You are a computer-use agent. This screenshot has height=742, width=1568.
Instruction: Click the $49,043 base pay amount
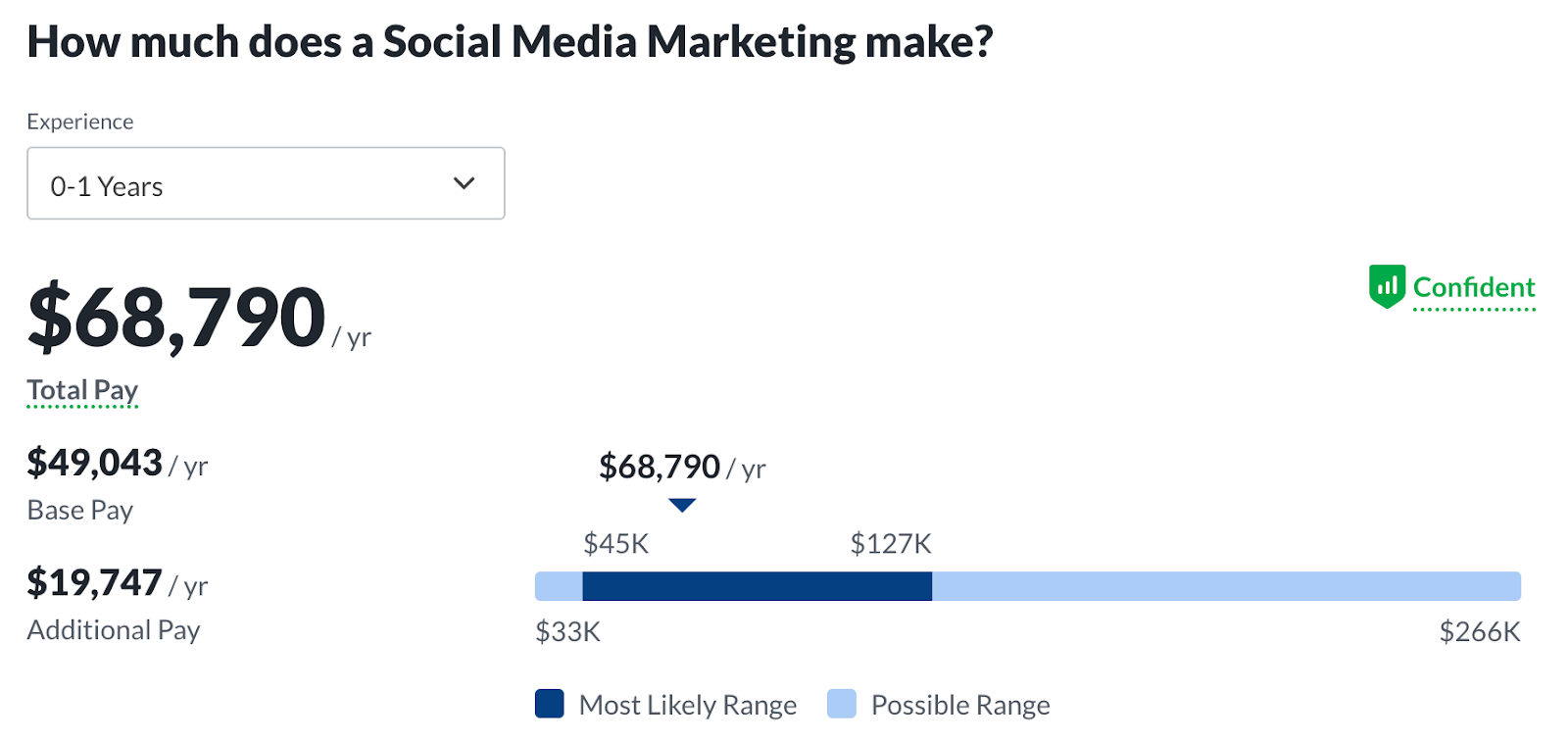(x=95, y=463)
